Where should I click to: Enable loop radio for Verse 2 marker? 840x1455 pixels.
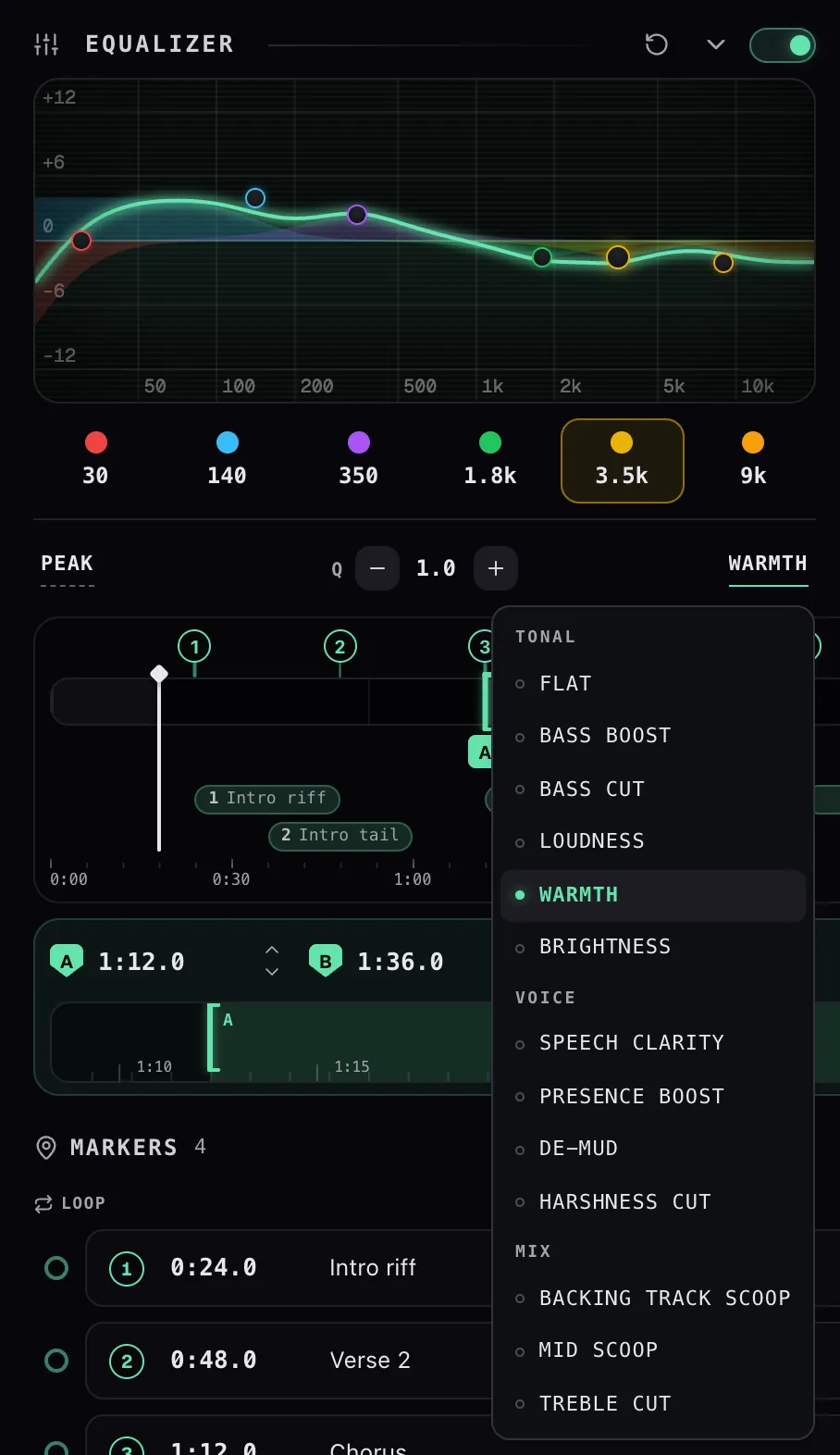pyautogui.click(x=56, y=1361)
